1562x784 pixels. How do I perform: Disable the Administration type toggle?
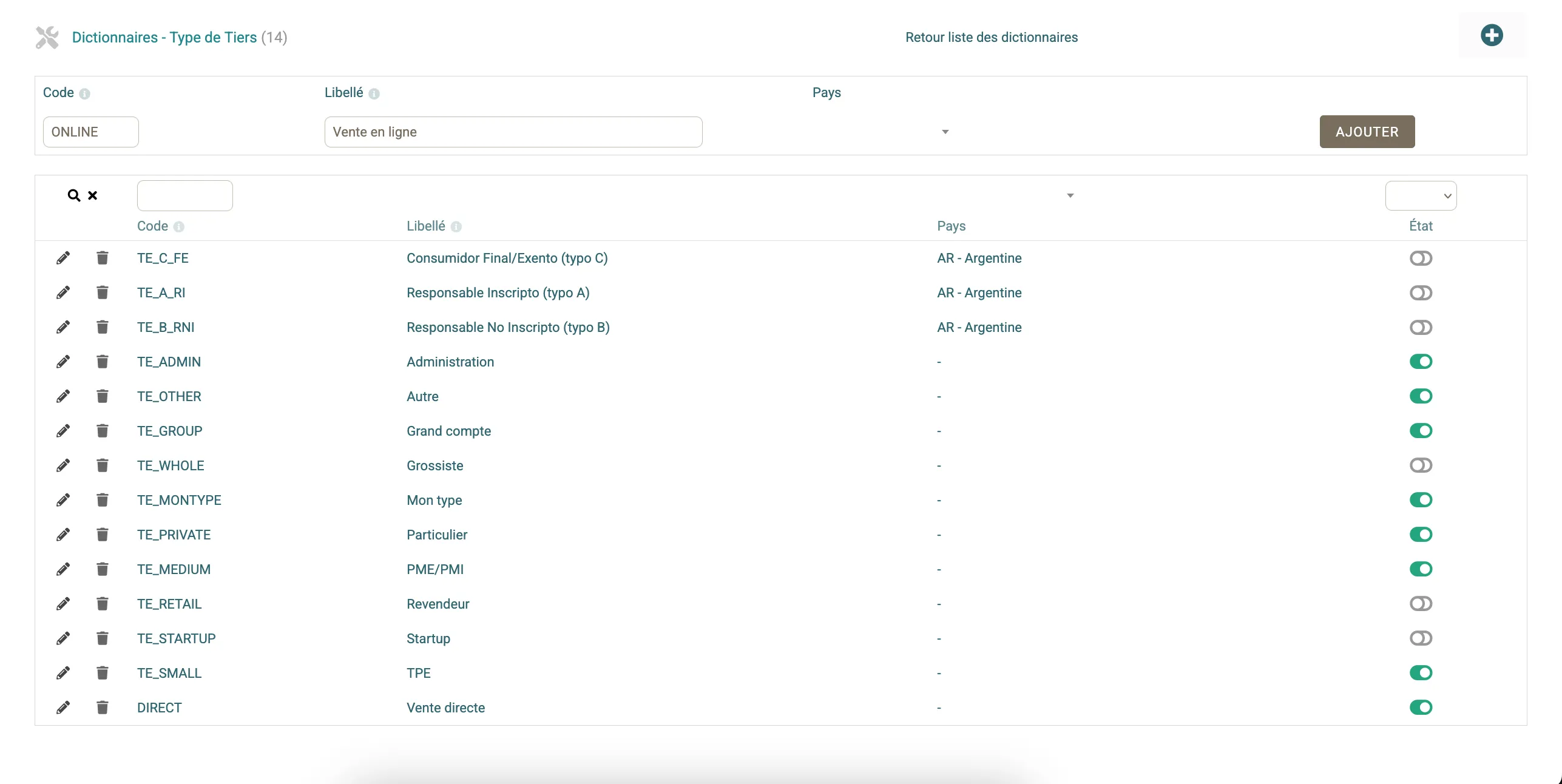(1421, 362)
